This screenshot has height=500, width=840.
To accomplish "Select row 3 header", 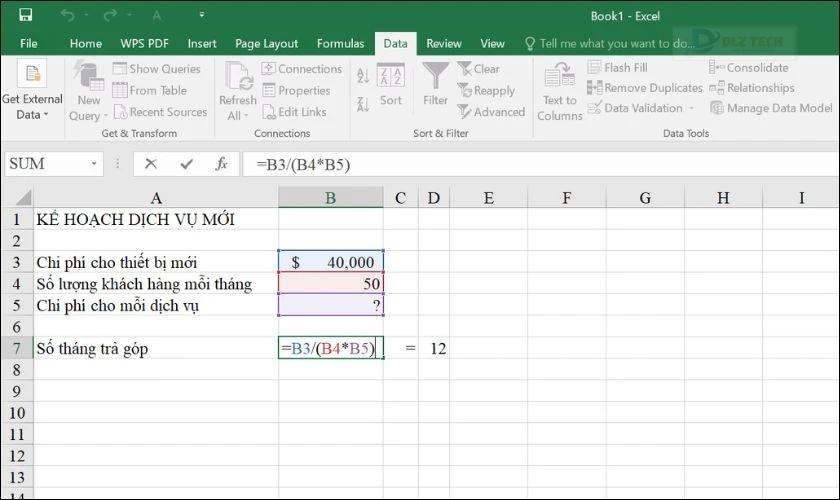I will 17,262.
